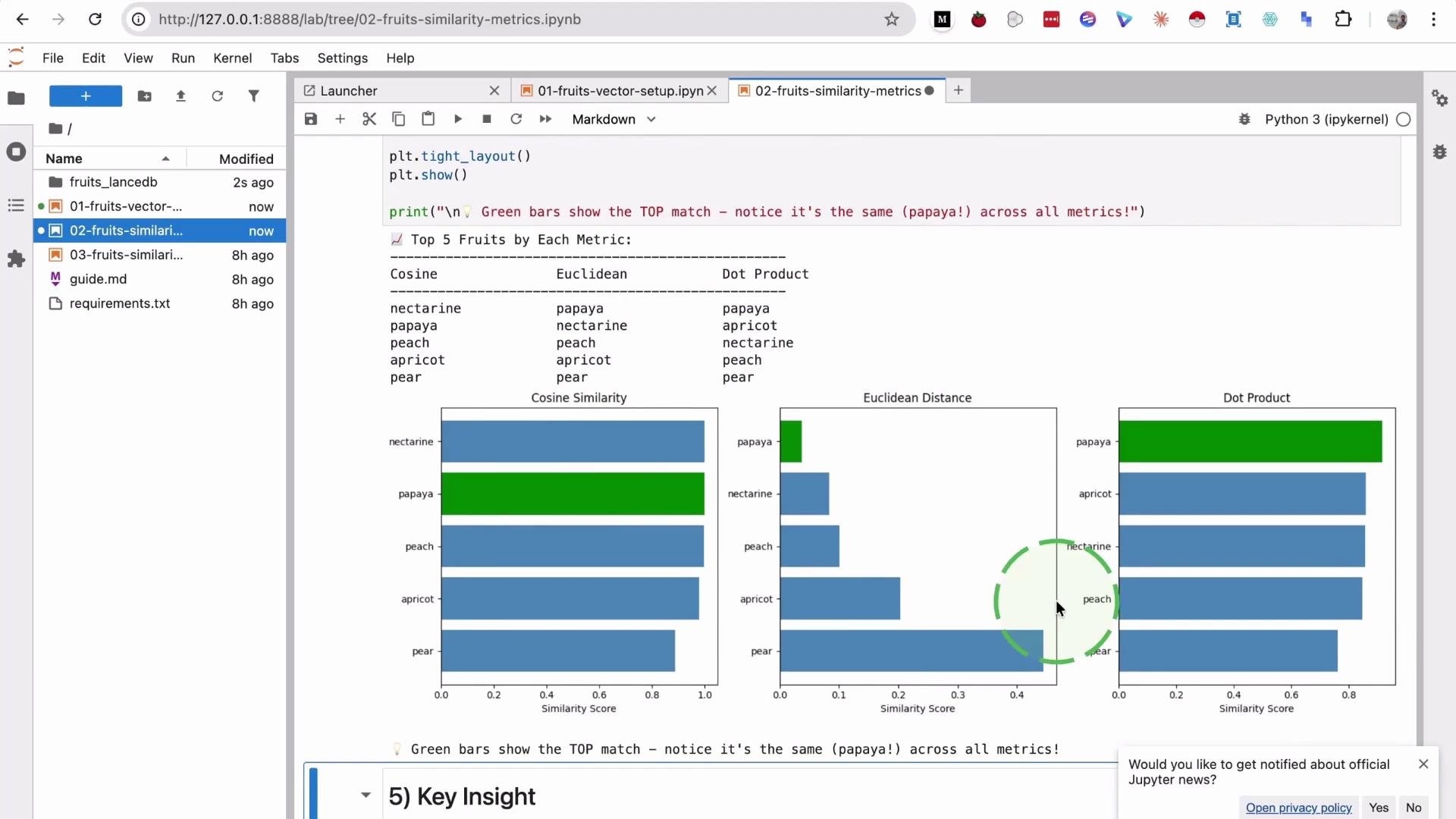Open the View menu
Viewport: 1456px width, 819px height.
point(138,58)
